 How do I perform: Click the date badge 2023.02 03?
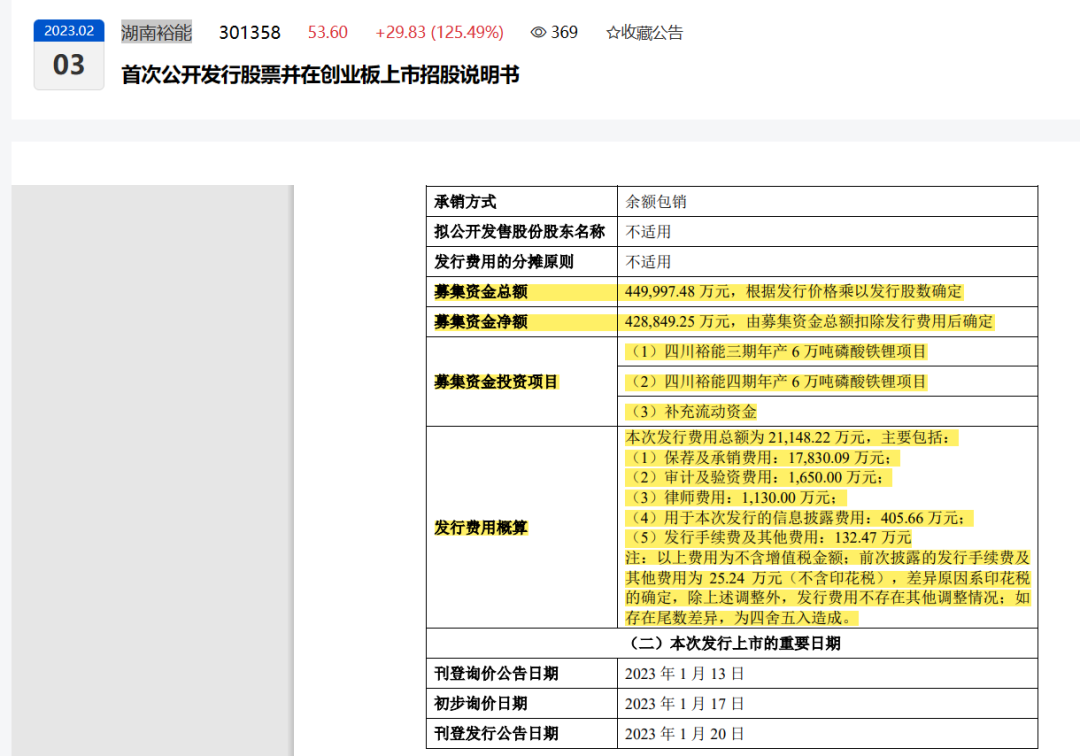click(x=69, y=54)
